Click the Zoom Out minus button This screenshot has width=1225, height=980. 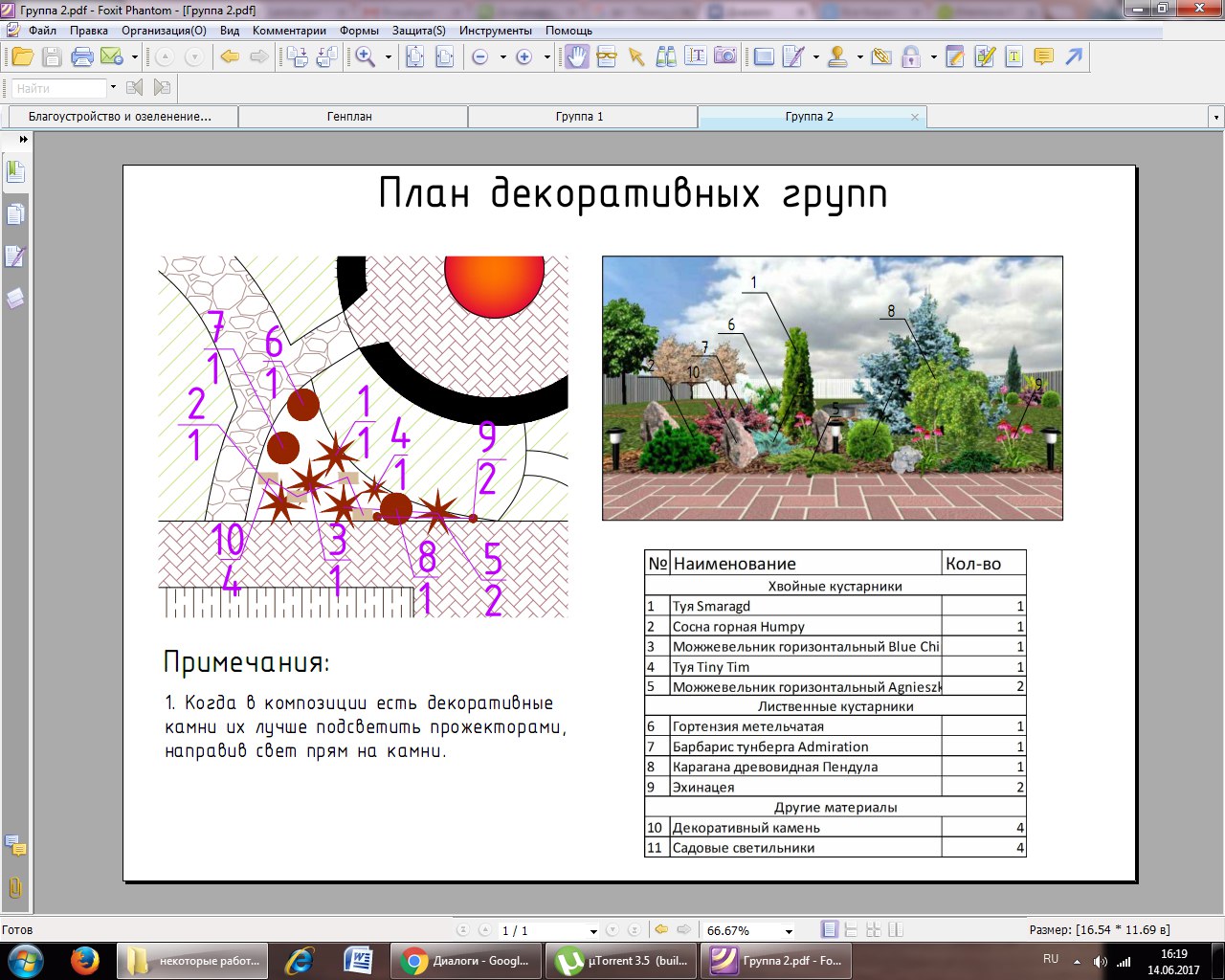[480, 57]
